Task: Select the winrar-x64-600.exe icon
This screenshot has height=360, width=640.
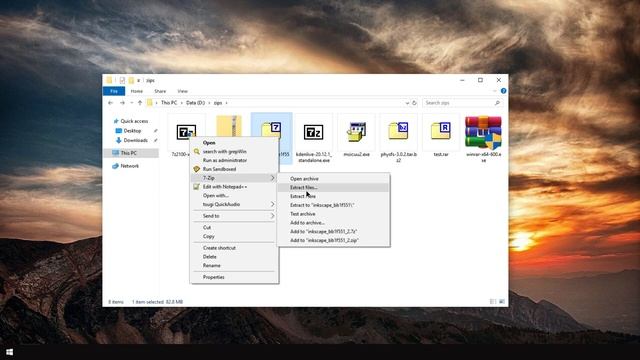Action: (x=483, y=132)
